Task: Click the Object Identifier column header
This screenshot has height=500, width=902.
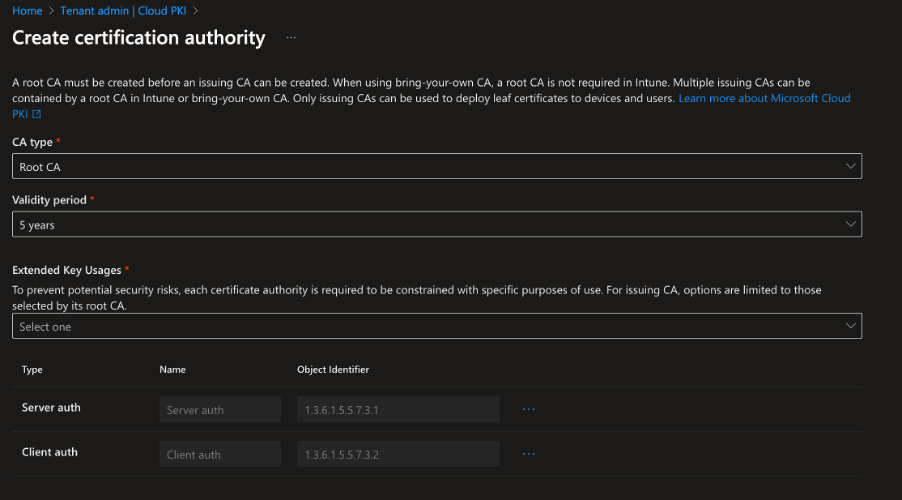Action: point(333,369)
